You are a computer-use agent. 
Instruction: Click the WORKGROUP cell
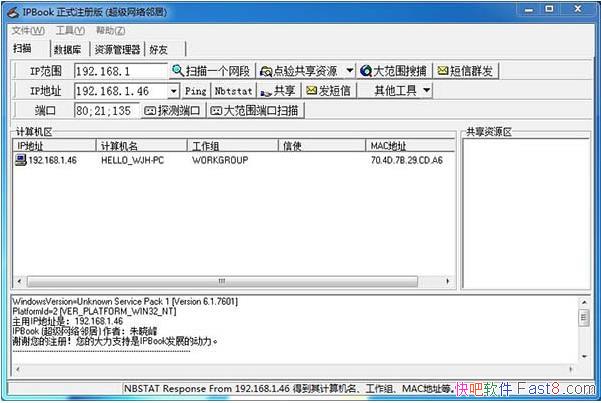click(220, 160)
